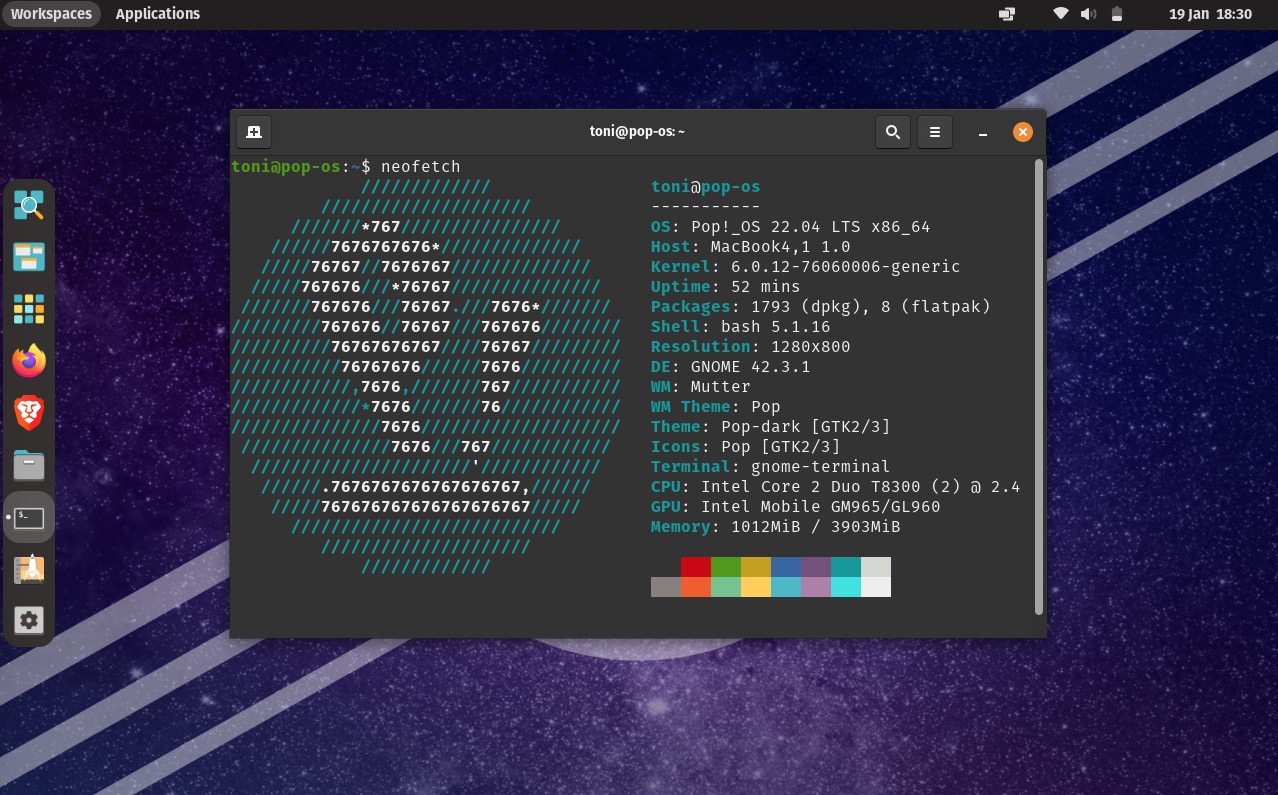
Task: Click the 'Terminal: gnome-terminal' line
Action: click(x=771, y=467)
